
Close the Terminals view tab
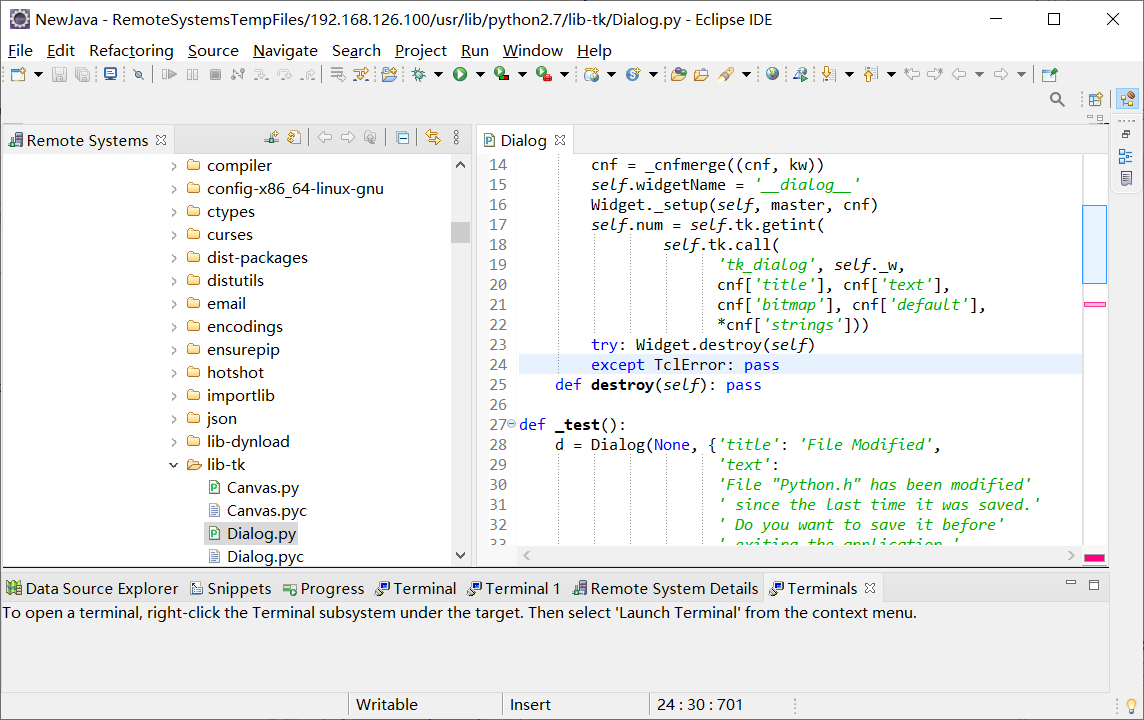coord(870,588)
